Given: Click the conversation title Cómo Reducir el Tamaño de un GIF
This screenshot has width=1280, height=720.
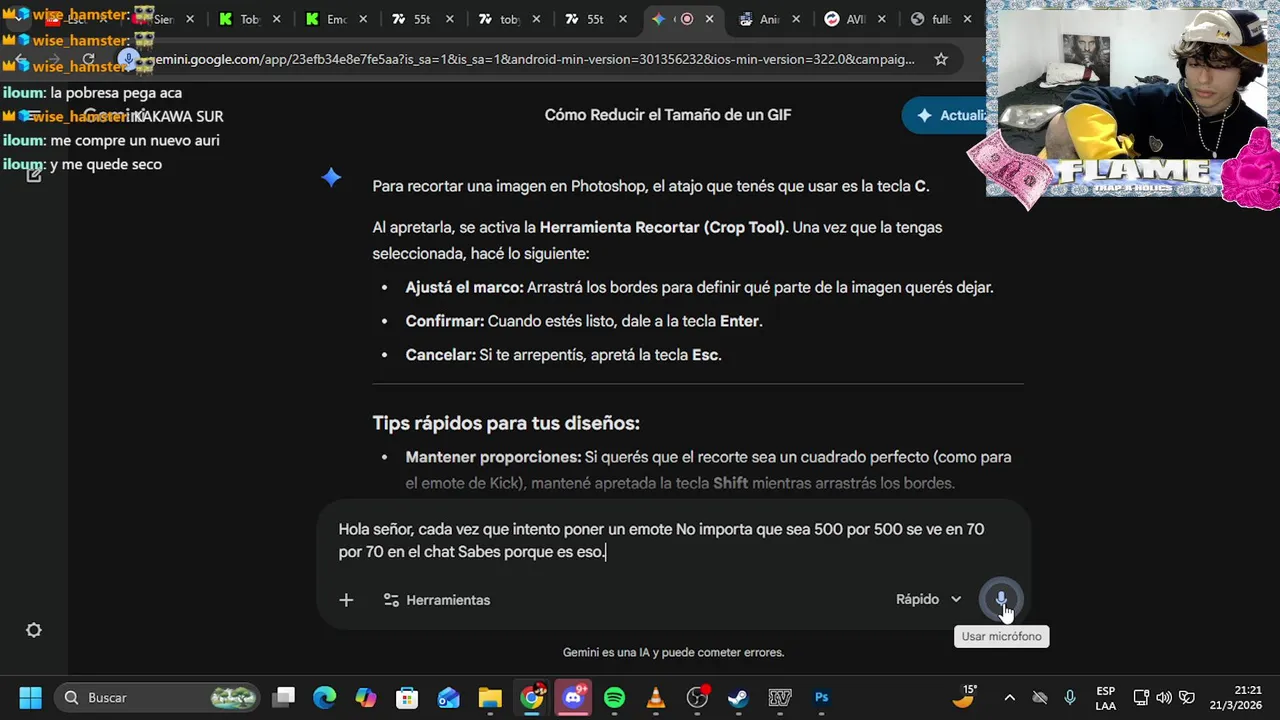Looking at the screenshot, I should (x=668, y=115).
